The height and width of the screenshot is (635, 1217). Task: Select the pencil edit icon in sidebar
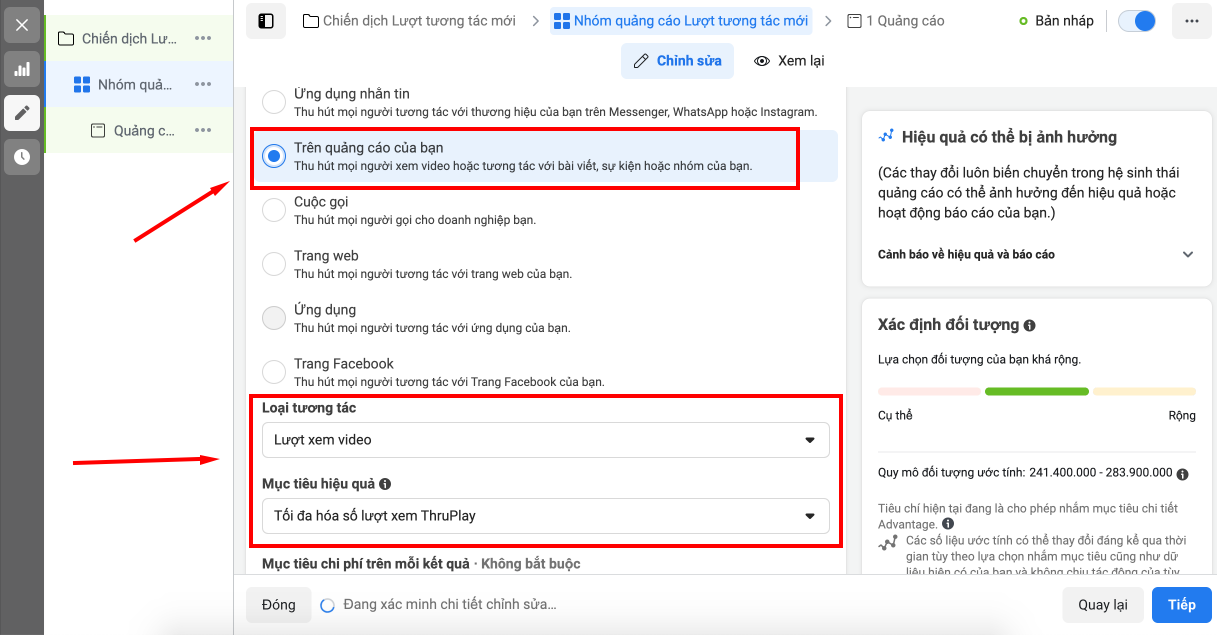coord(22,113)
